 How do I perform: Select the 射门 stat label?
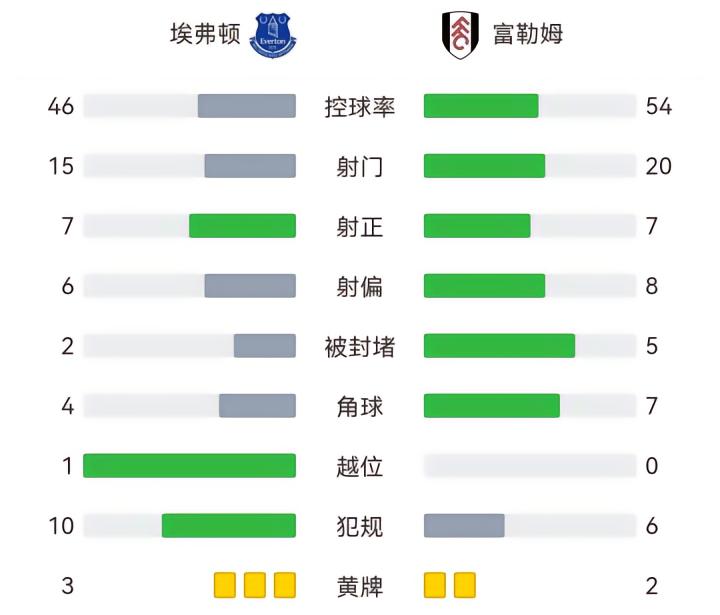point(360,166)
